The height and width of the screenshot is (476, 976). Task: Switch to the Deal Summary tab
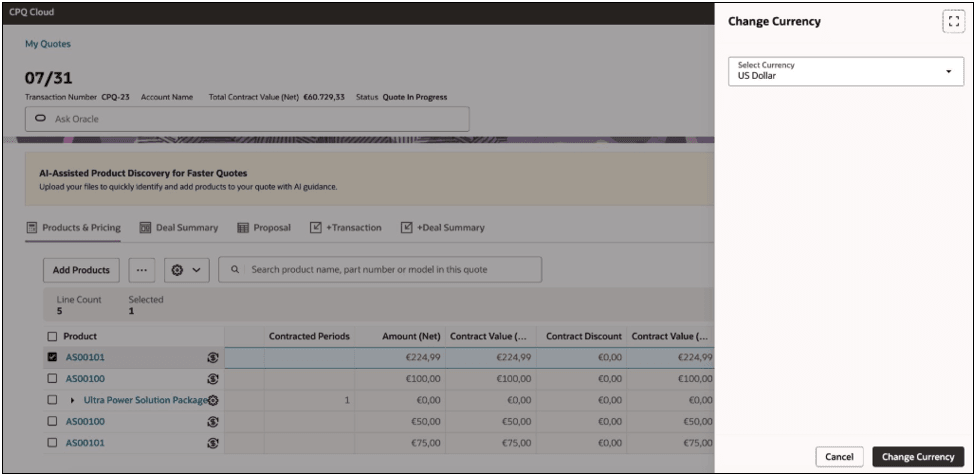click(179, 228)
